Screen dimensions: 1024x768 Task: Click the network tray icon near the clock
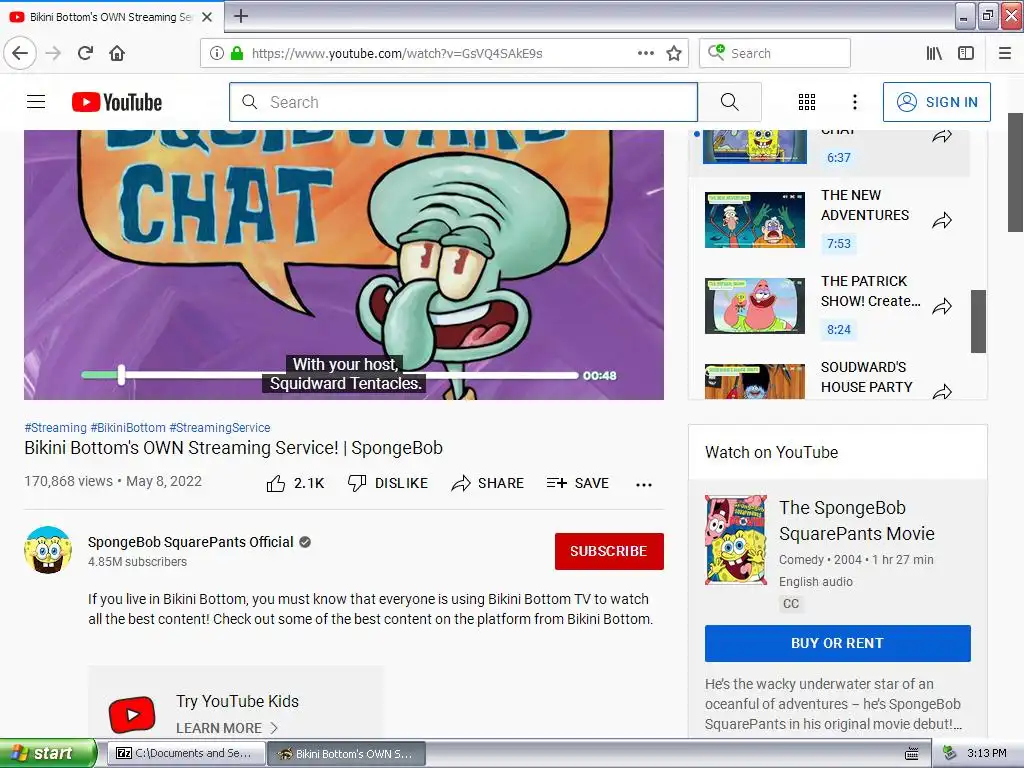[x=950, y=754]
